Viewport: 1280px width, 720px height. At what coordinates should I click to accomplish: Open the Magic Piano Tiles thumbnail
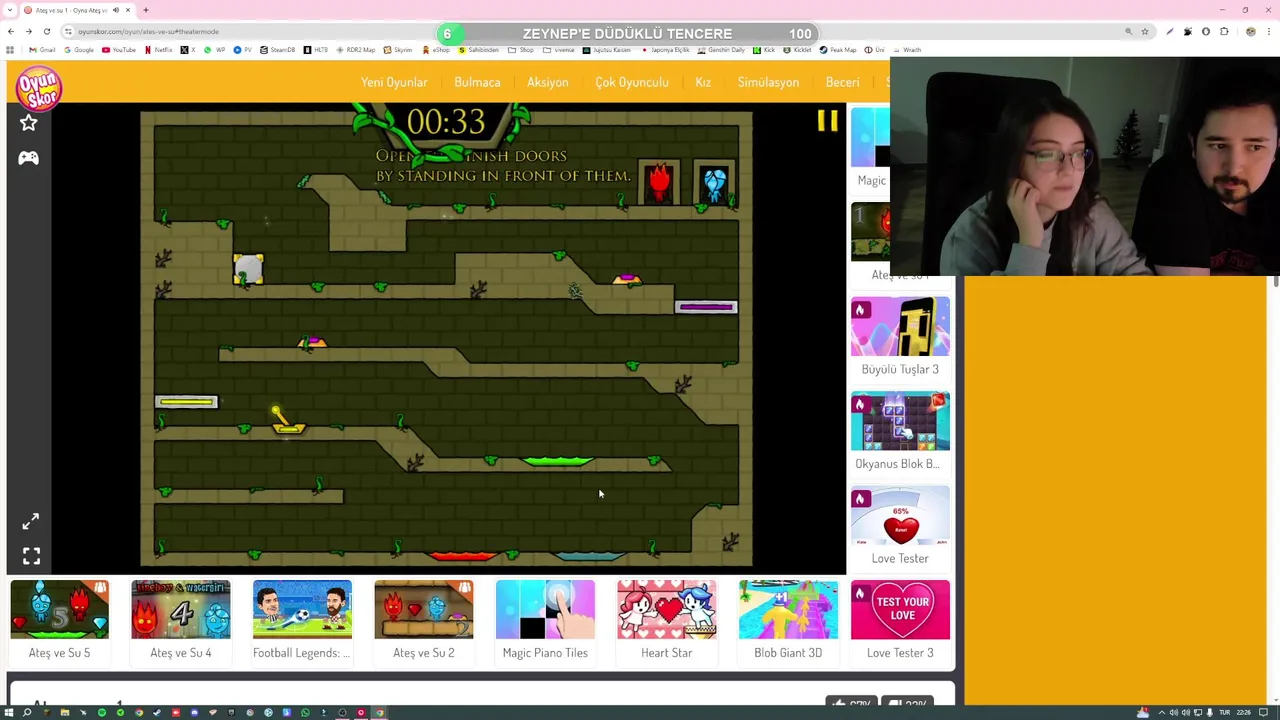(x=545, y=609)
